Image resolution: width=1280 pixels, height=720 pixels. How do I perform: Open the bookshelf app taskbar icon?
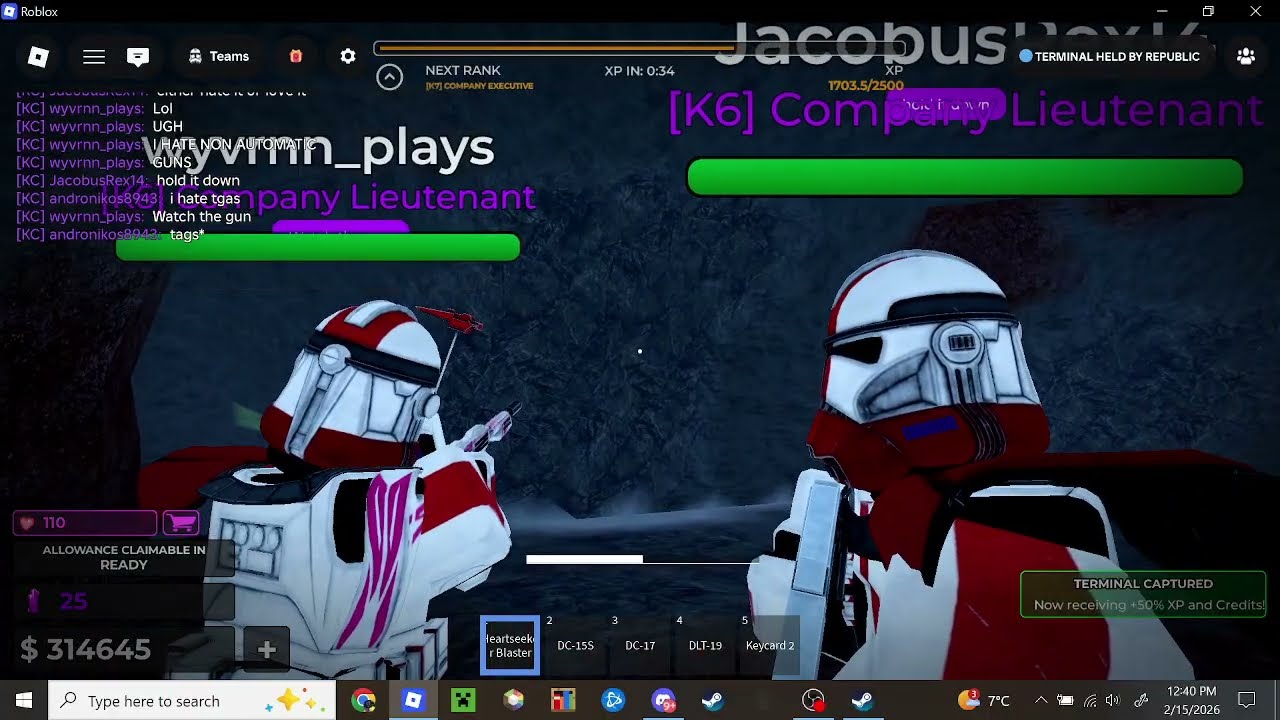563,701
